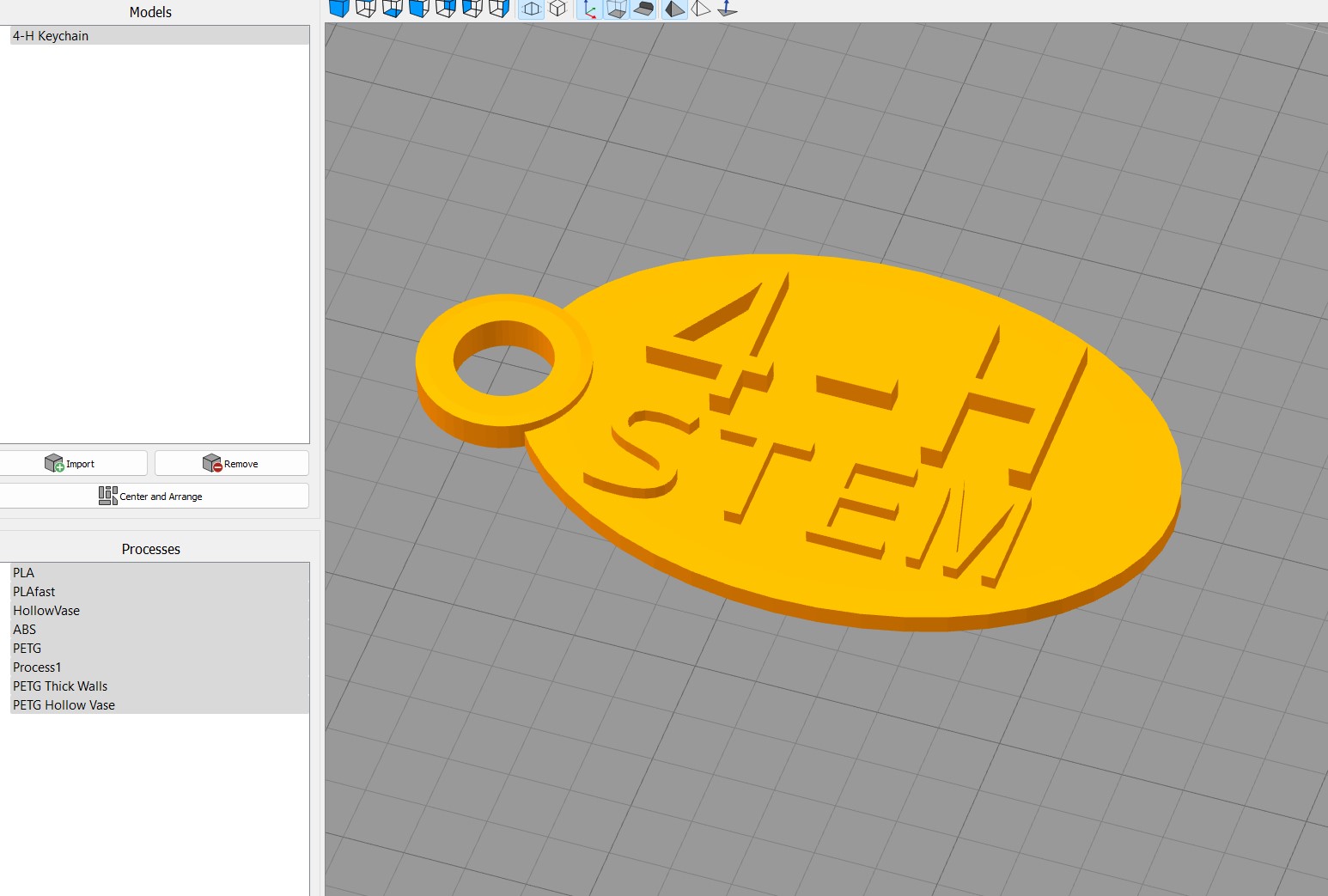Screen dimensions: 1328x896
Task: Select the PLAfast process
Action: click(x=160, y=592)
